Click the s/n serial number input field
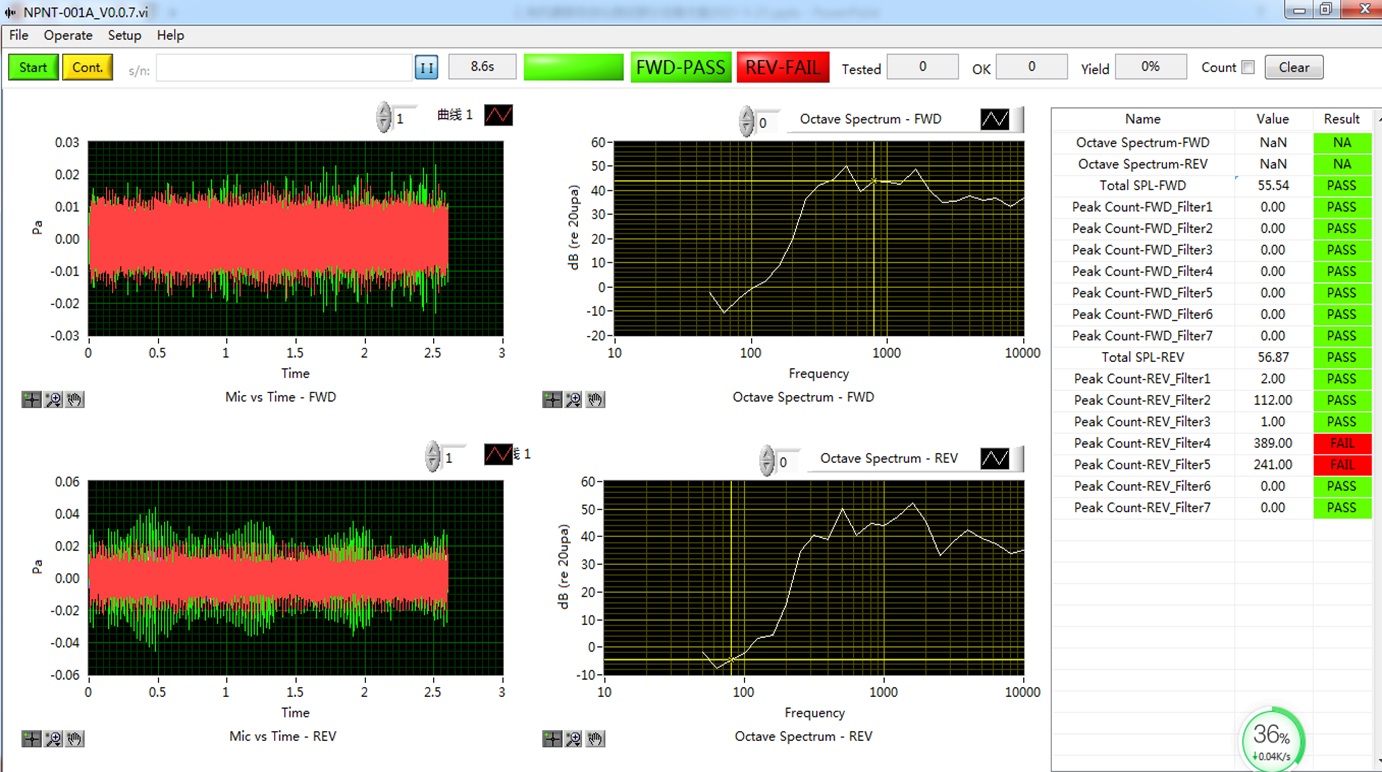Image resolution: width=1382 pixels, height=772 pixels. (x=283, y=68)
